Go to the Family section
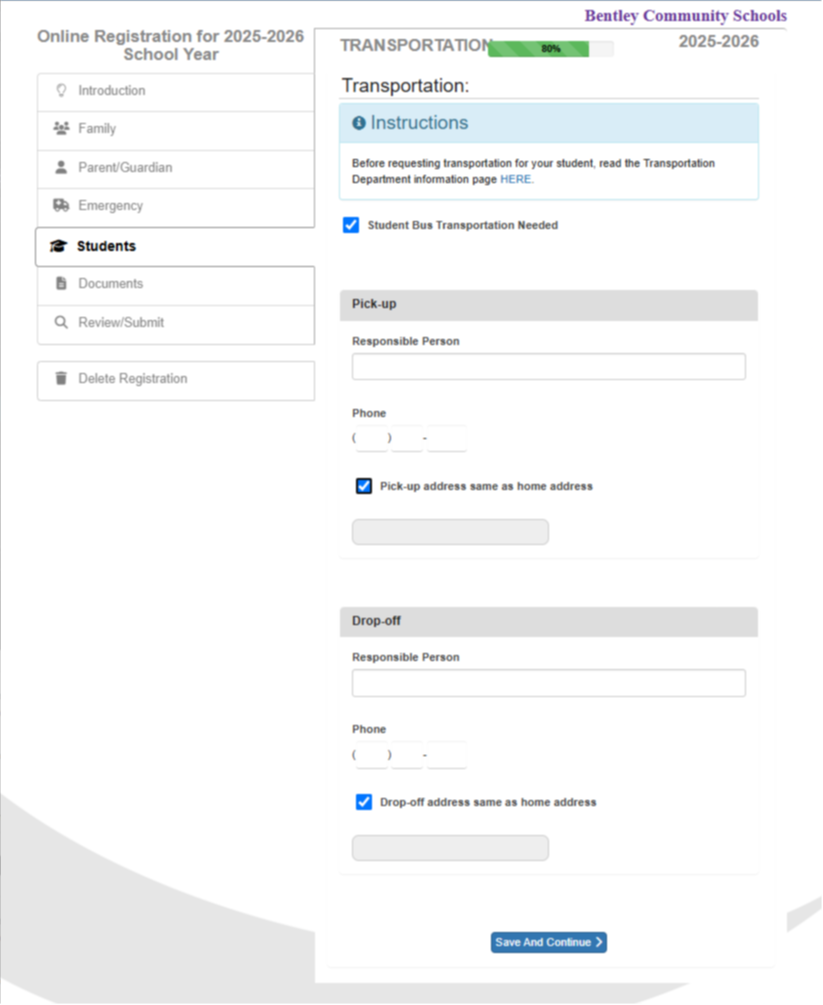Image resolution: width=823 pixels, height=1005 pixels. (x=176, y=131)
